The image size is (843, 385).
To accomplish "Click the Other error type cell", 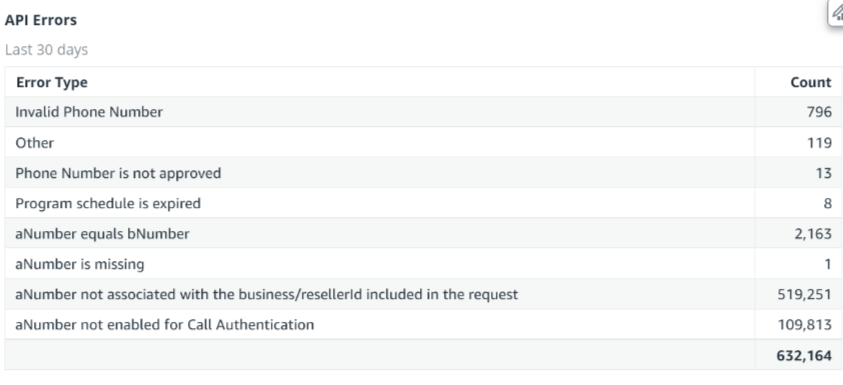I will pos(34,142).
